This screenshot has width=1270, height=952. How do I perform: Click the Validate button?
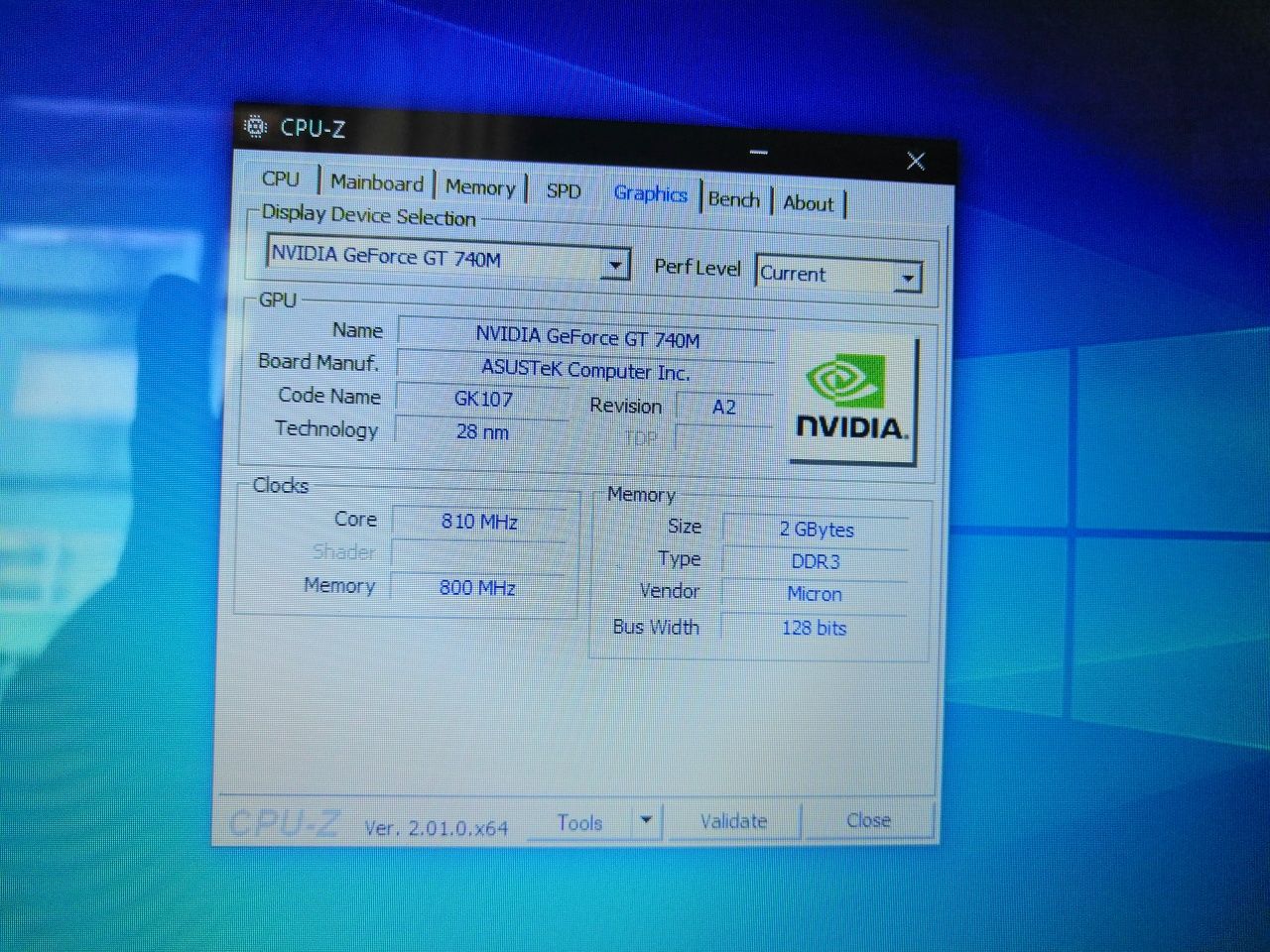pyautogui.click(x=733, y=821)
